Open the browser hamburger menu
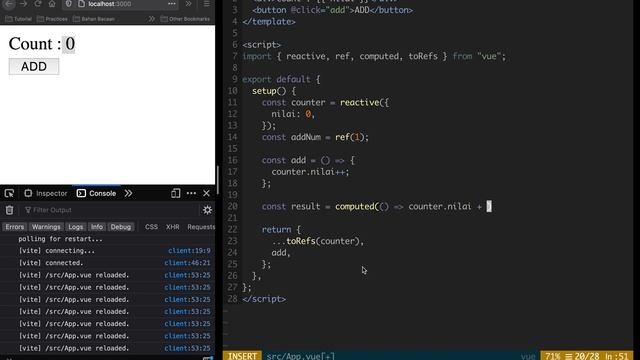 pos(207,4)
